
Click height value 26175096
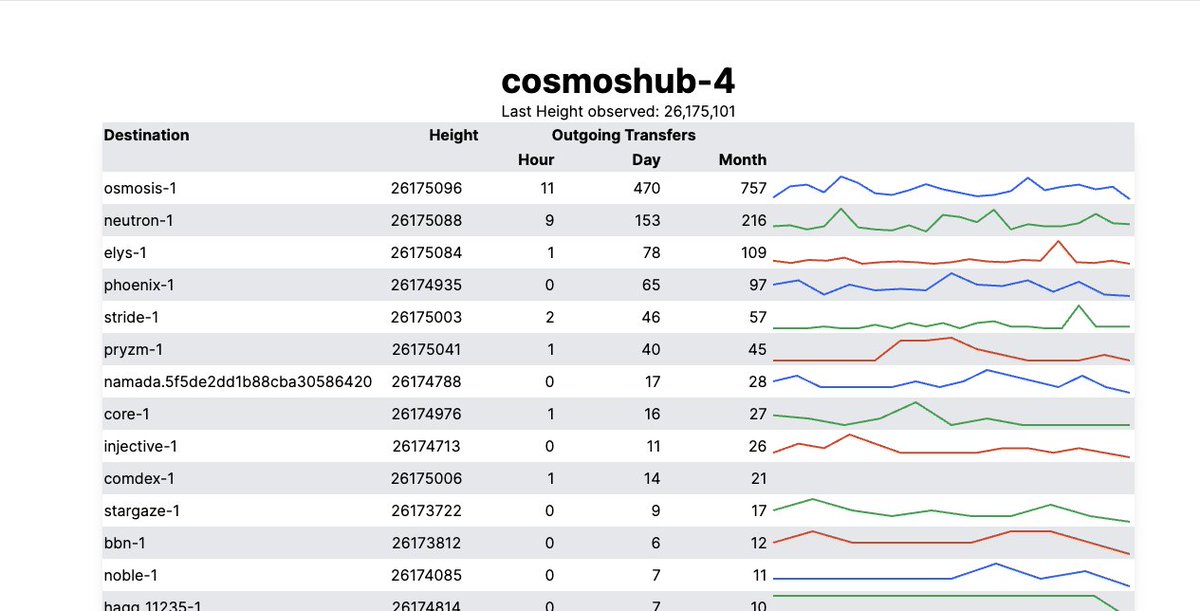[x=427, y=188]
